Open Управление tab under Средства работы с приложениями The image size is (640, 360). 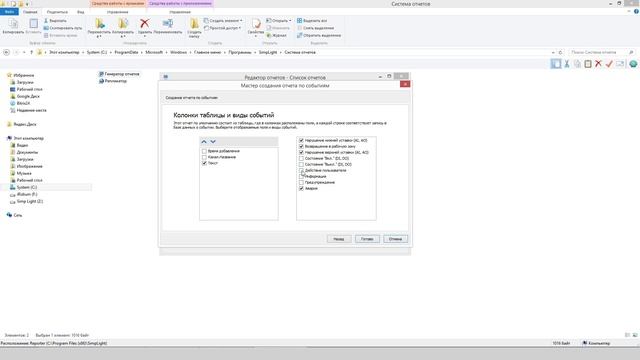(180, 12)
